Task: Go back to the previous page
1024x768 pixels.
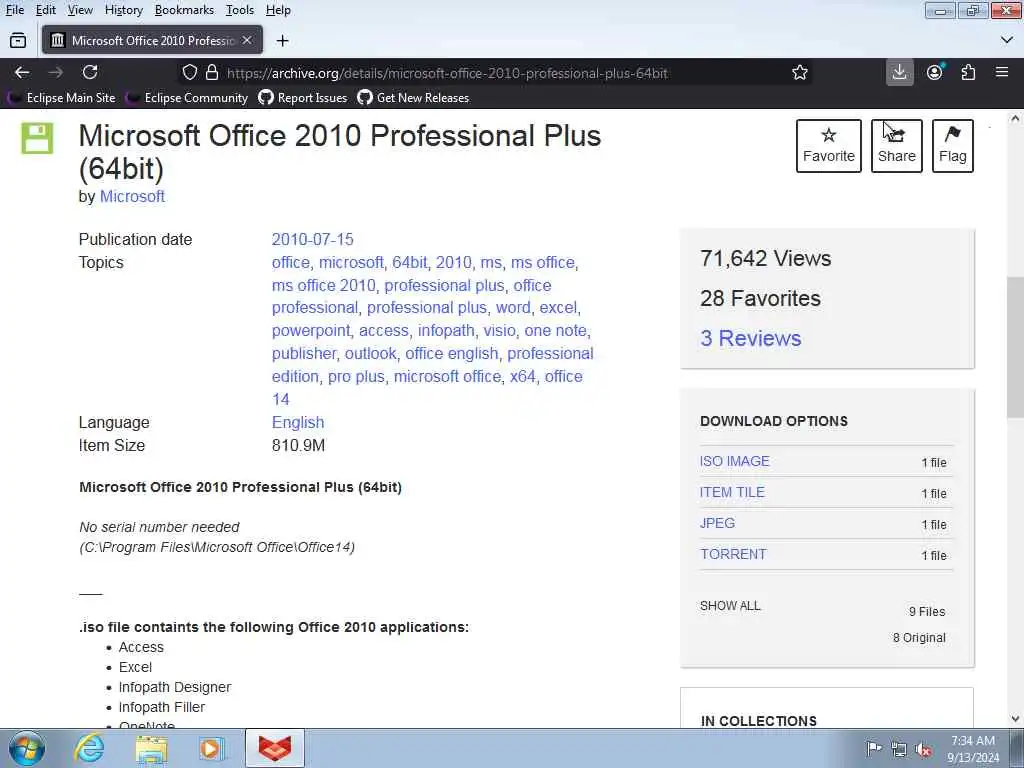Action: coord(22,72)
